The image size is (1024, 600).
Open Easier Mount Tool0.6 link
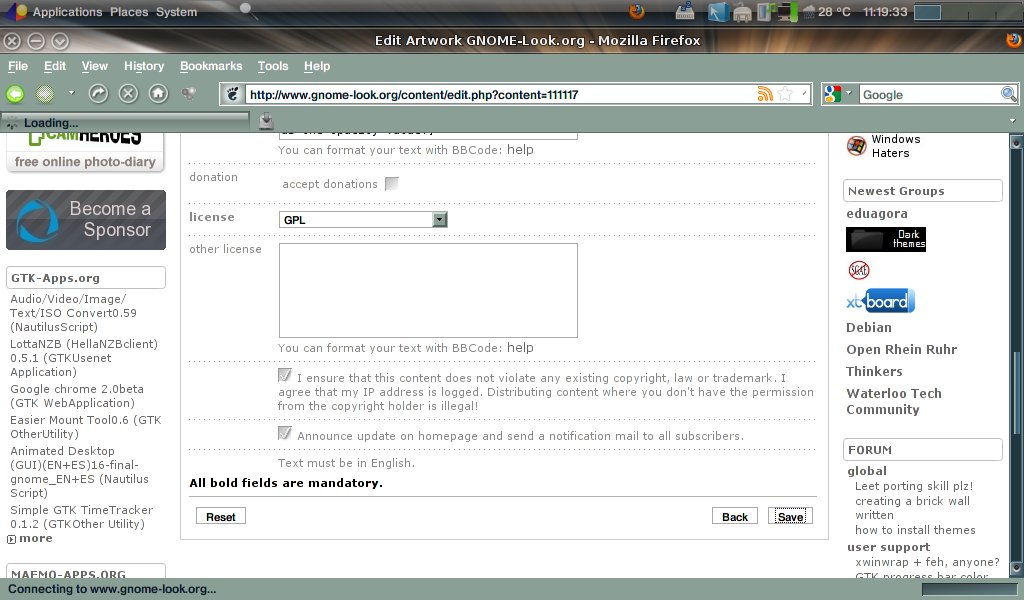[85, 427]
